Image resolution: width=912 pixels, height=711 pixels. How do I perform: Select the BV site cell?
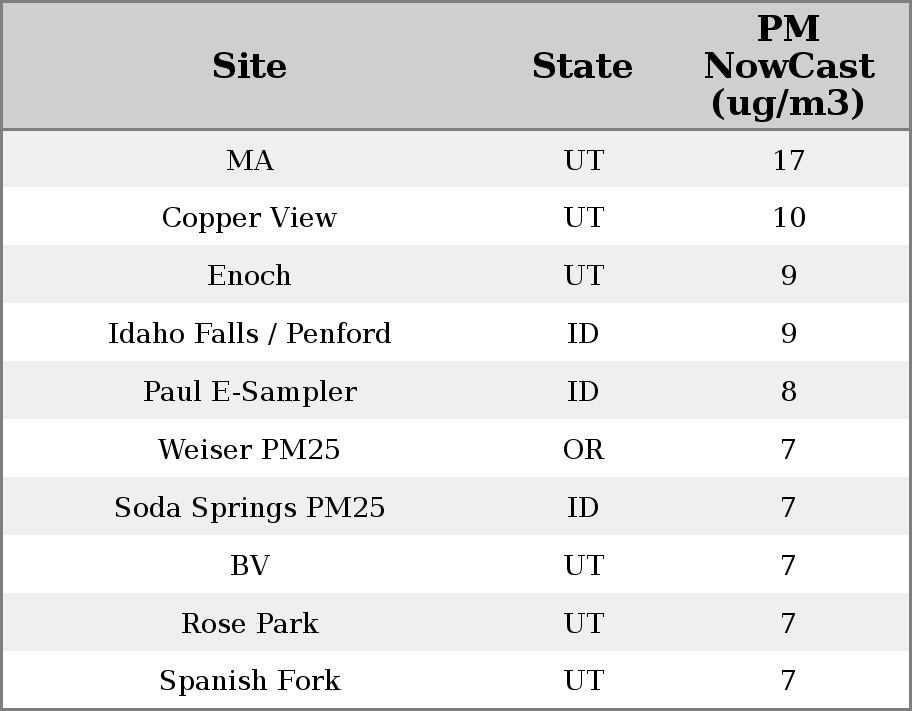pyautogui.click(x=249, y=566)
